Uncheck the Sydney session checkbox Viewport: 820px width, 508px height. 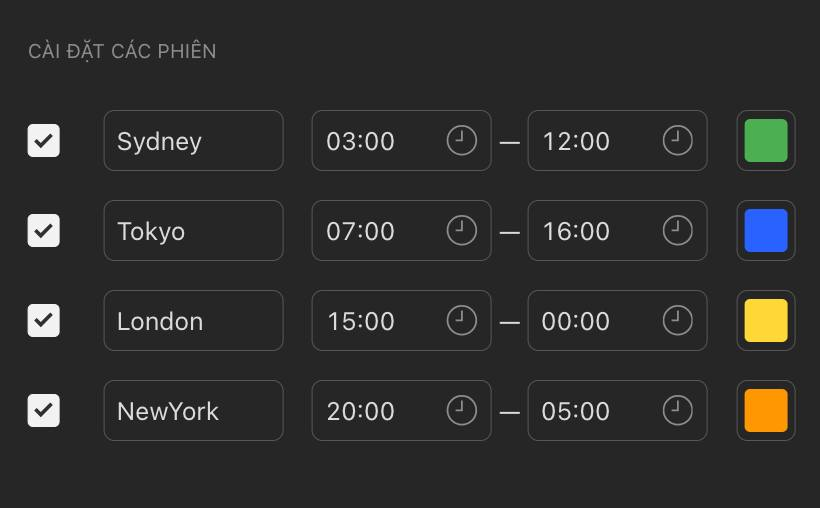[43, 140]
